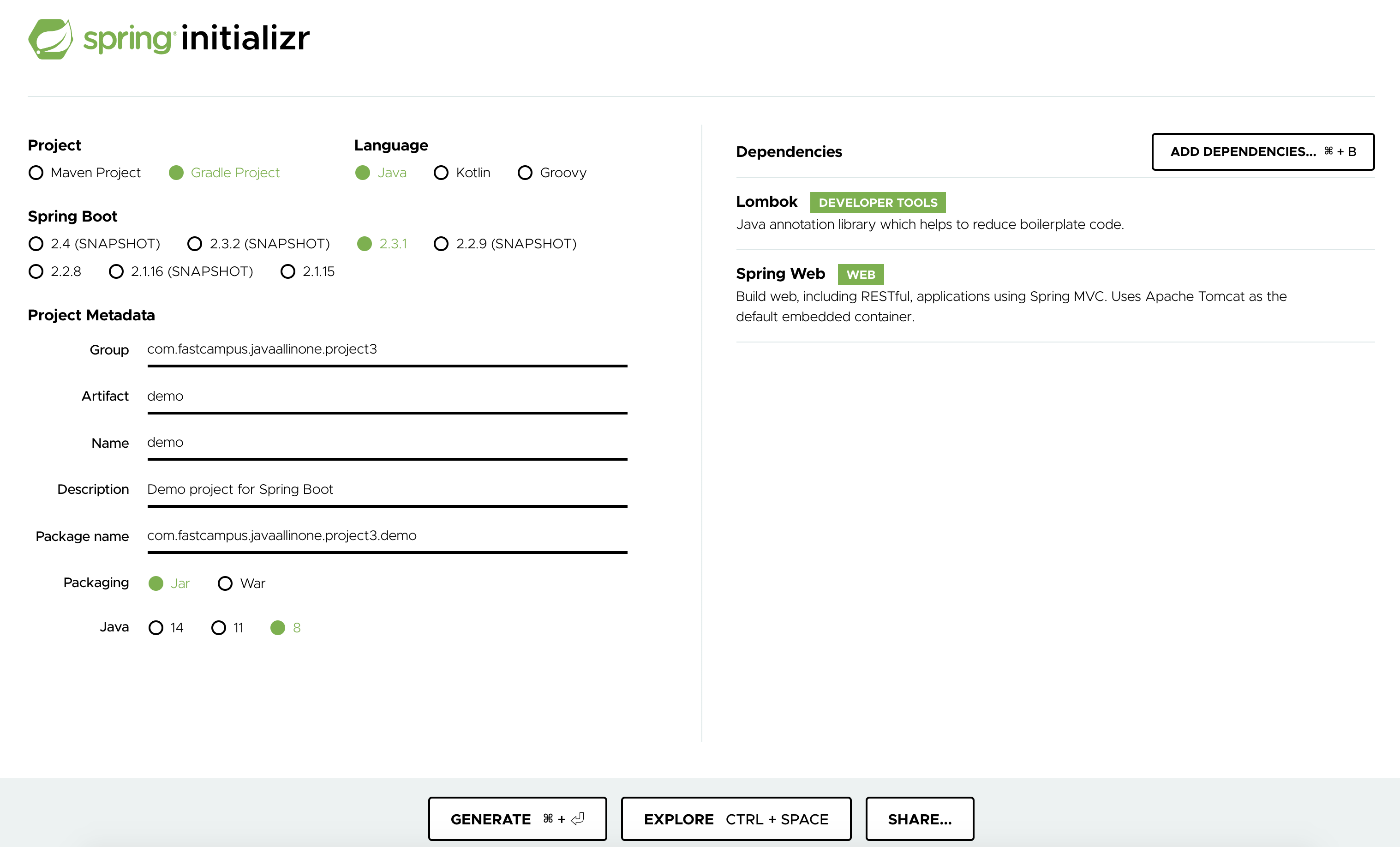This screenshot has width=1400, height=847.
Task: Pick Spring Boot 2.4 (SNAPSHOT) version
Action: (x=36, y=244)
